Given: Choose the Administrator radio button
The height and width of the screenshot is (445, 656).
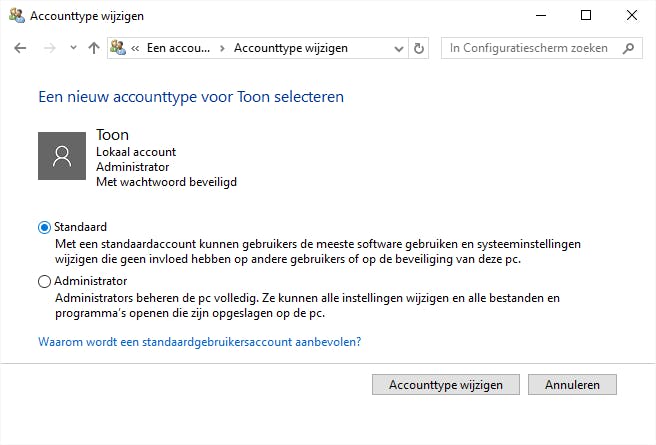Looking at the screenshot, I should tap(43, 281).
